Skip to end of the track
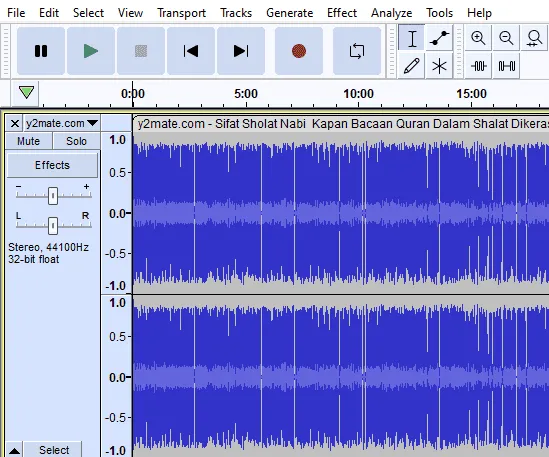Image resolution: width=549 pixels, height=457 pixels. click(241, 51)
